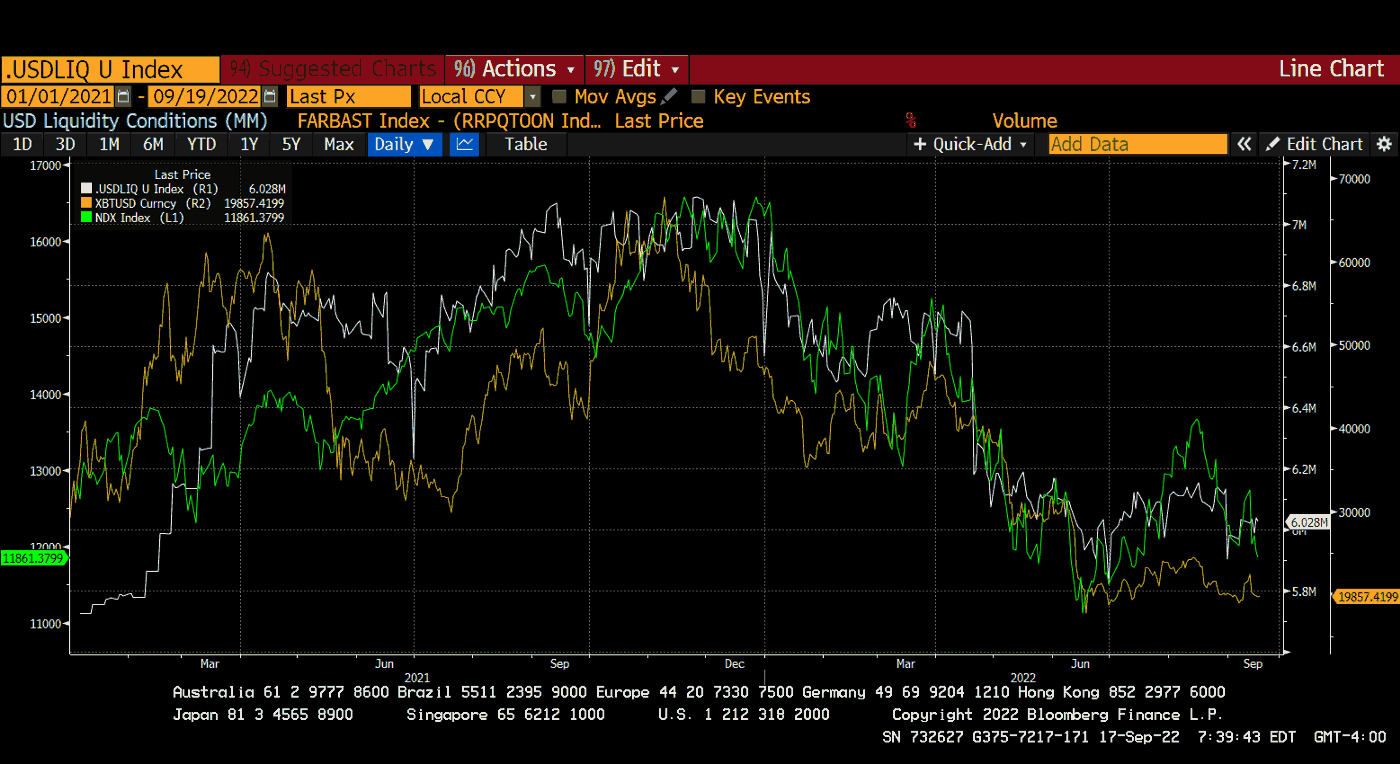Open the Edit menu
Viewport: 1400px width, 764px height.
tap(637, 69)
